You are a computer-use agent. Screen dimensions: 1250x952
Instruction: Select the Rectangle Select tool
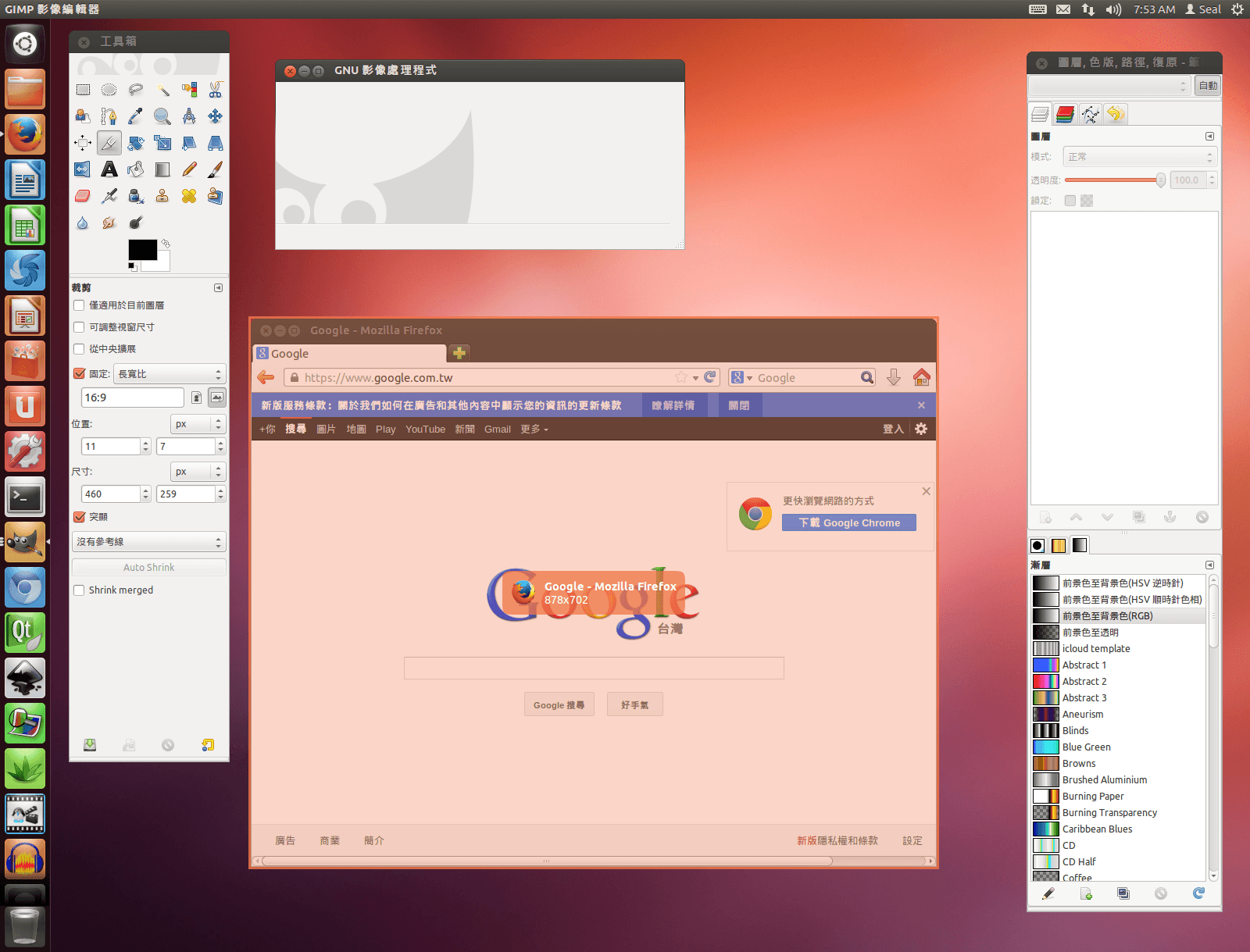point(83,90)
